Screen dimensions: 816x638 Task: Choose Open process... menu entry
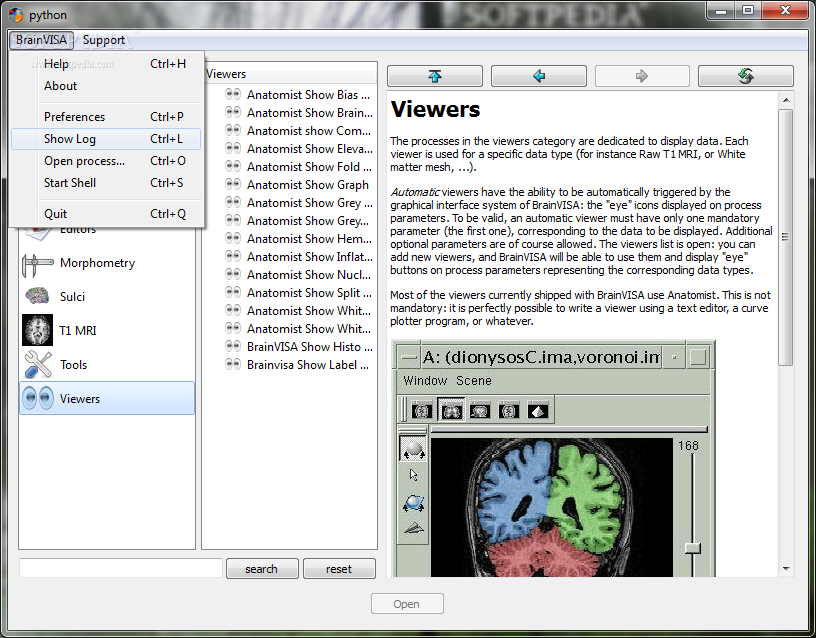click(106, 161)
